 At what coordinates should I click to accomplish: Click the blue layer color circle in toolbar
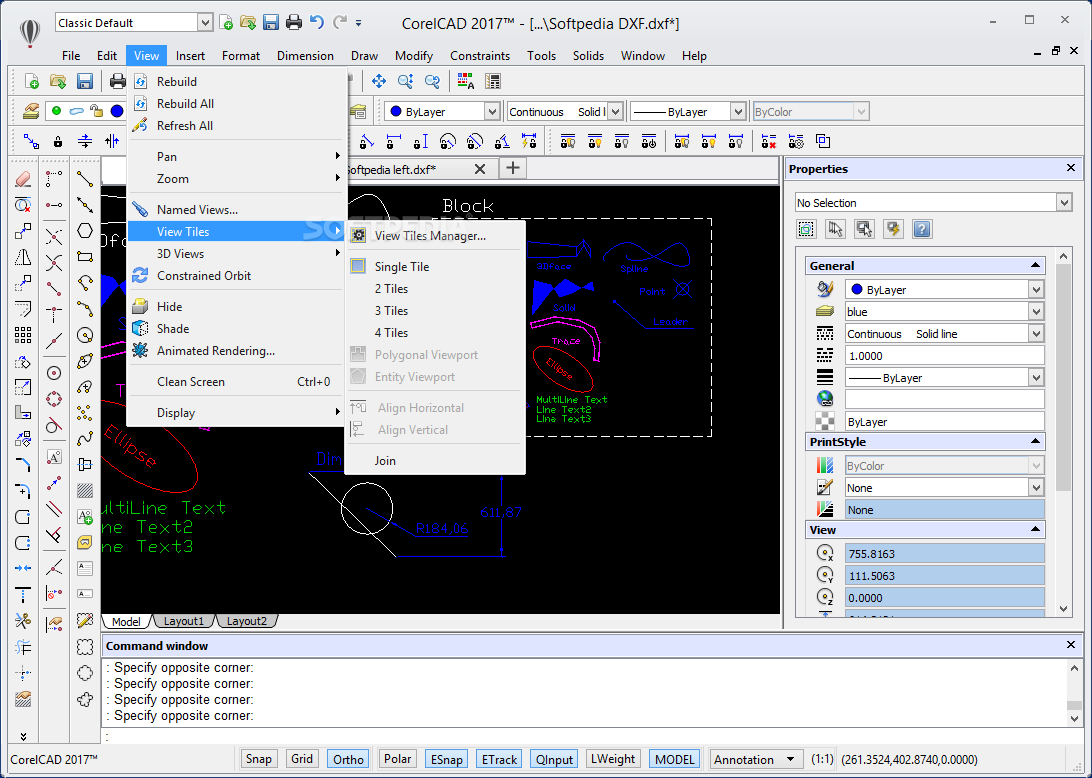click(117, 111)
